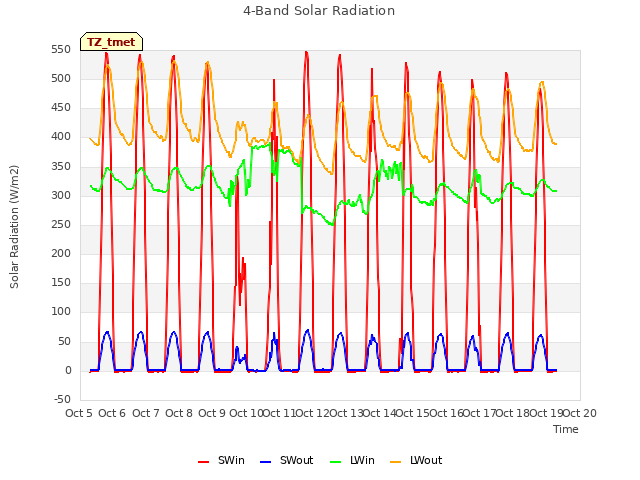Viewport: 640px width, 480px height.
Task: Click the 150 y-axis tick label
Action: pyautogui.click(x=61, y=282)
